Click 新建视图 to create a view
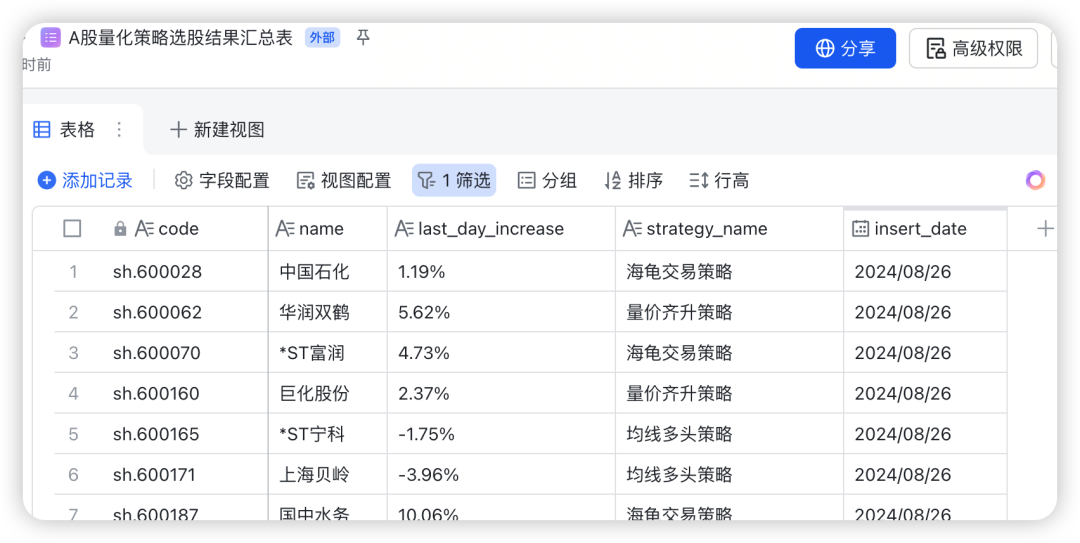This screenshot has width=1080, height=543. click(x=217, y=130)
